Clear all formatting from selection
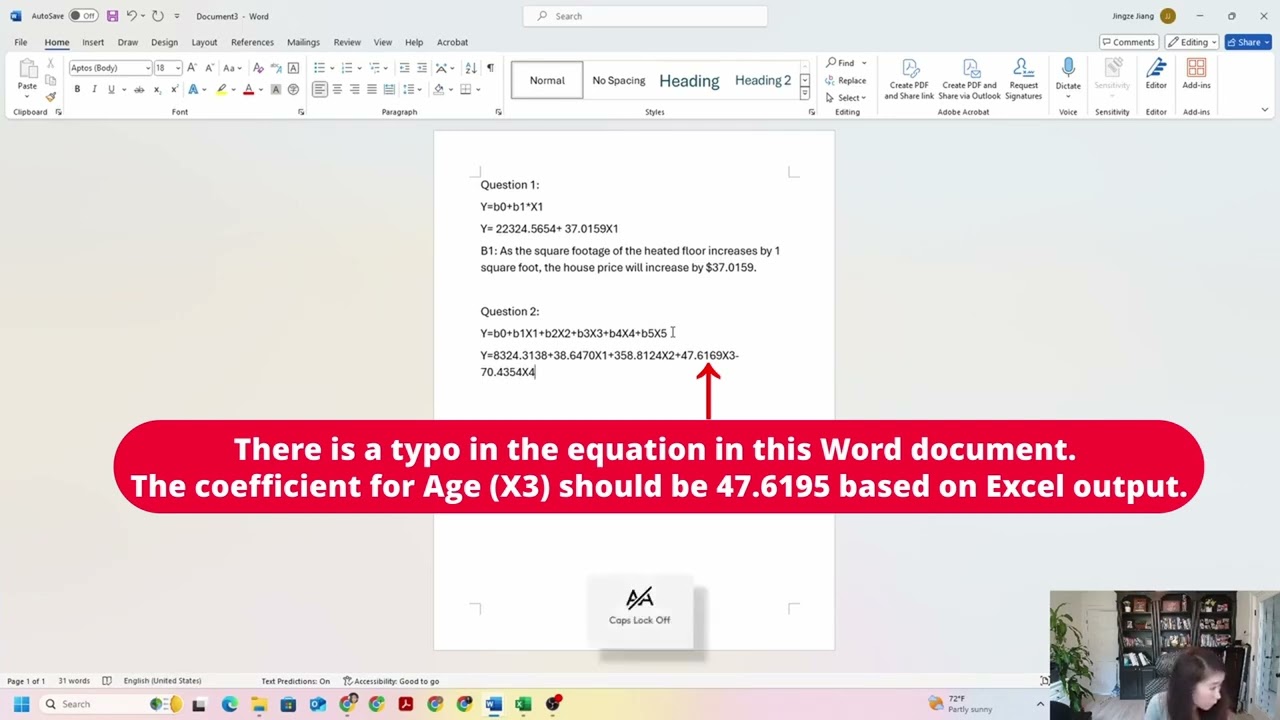Viewport: 1280px width, 720px height. click(x=258, y=68)
